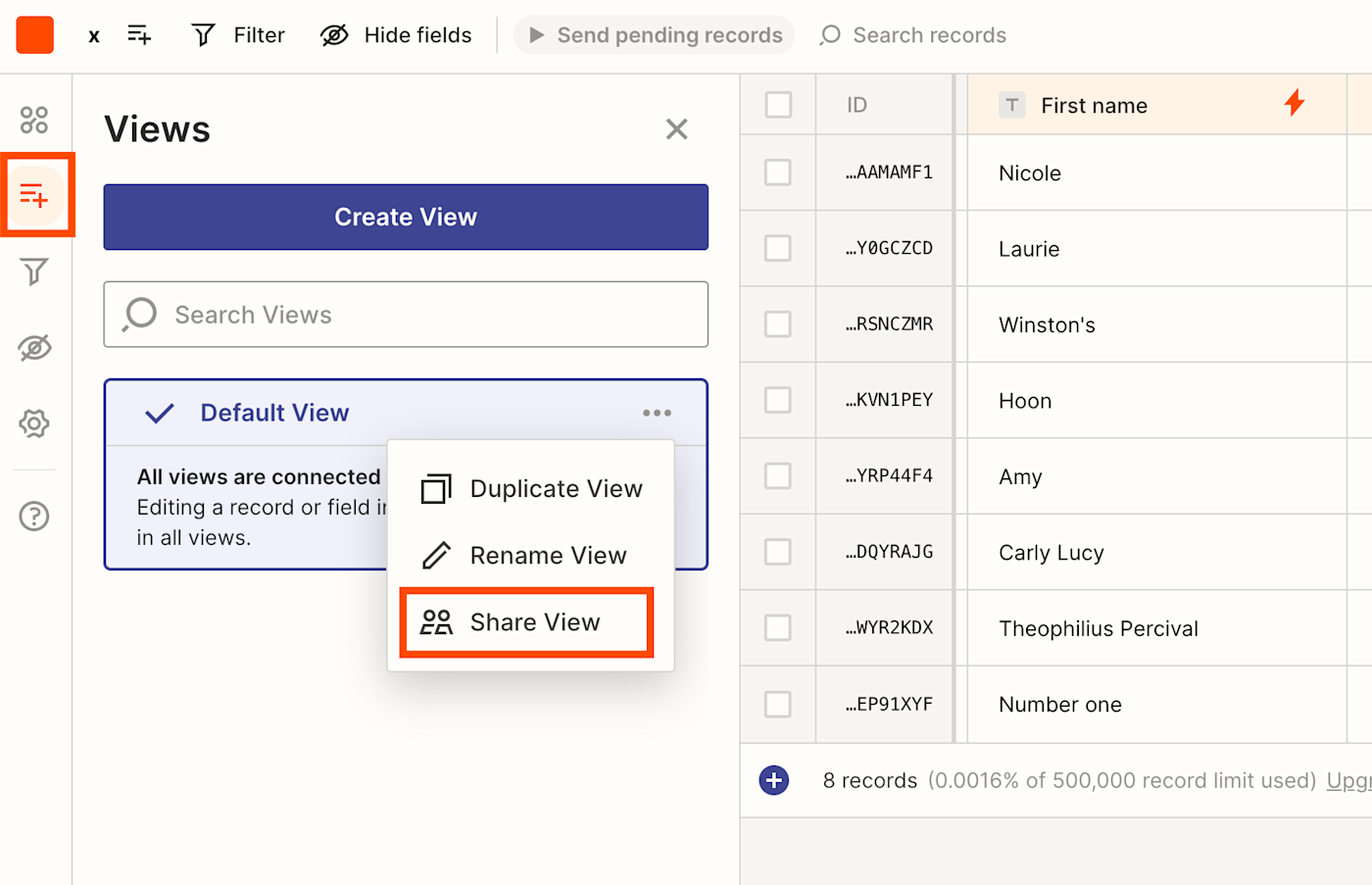
Task: Open Default View three-dot options menu
Action: pyautogui.click(x=657, y=413)
